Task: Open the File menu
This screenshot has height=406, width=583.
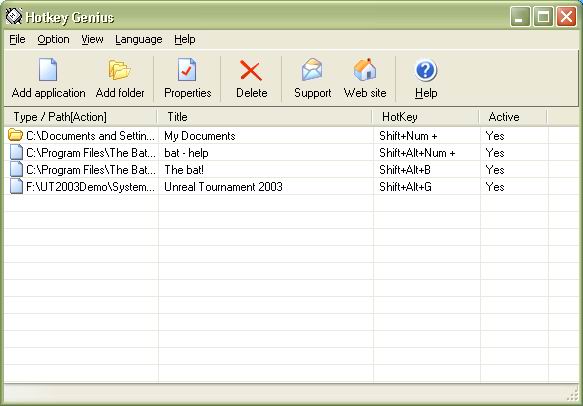Action: 17,39
